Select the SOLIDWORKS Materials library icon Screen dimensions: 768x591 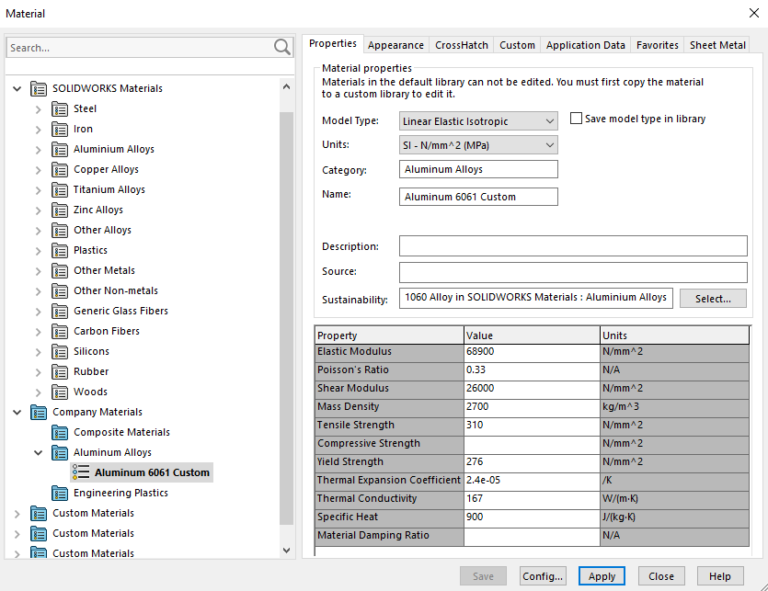coord(39,89)
